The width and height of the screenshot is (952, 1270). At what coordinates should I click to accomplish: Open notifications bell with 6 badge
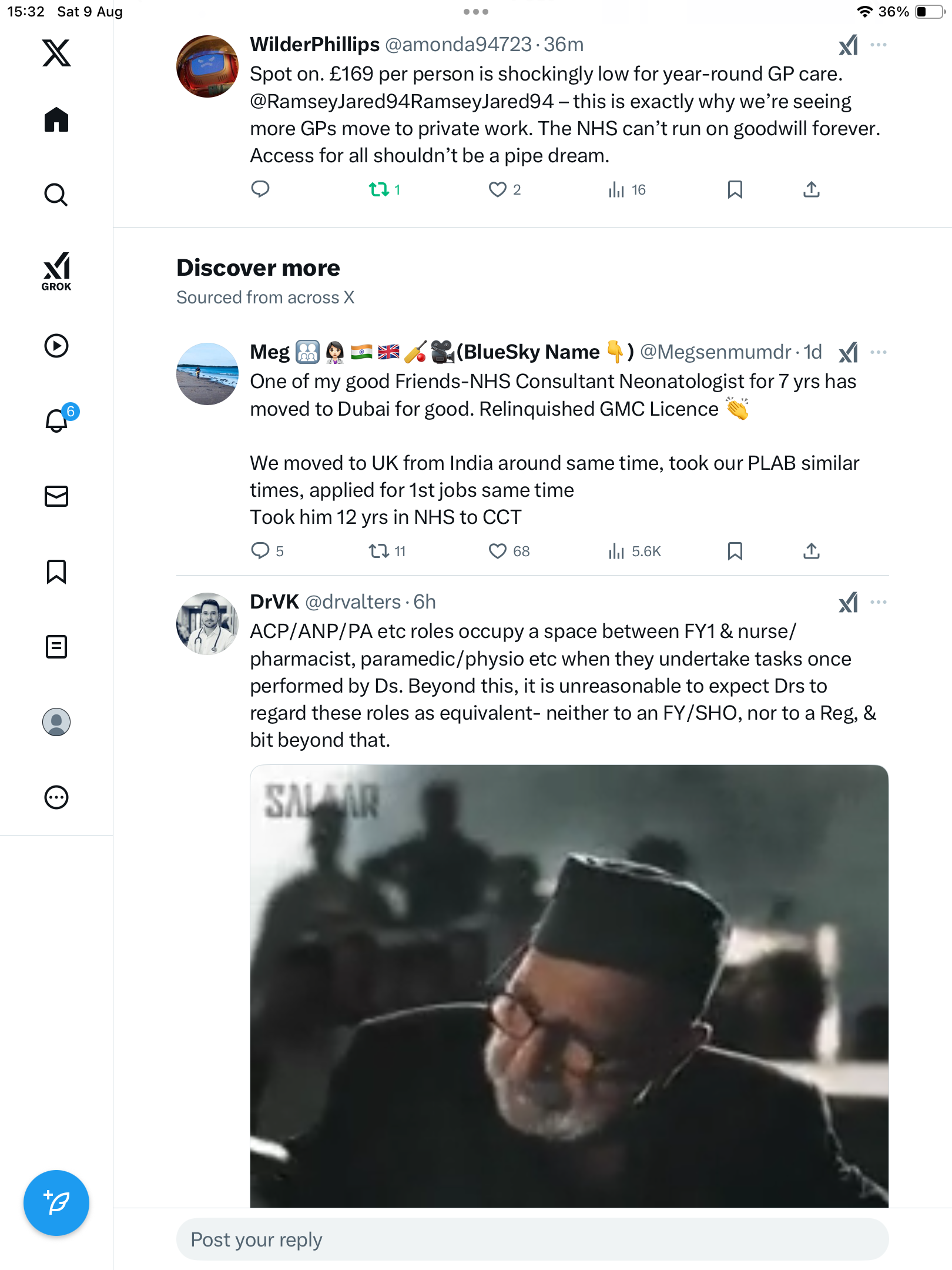[58, 420]
